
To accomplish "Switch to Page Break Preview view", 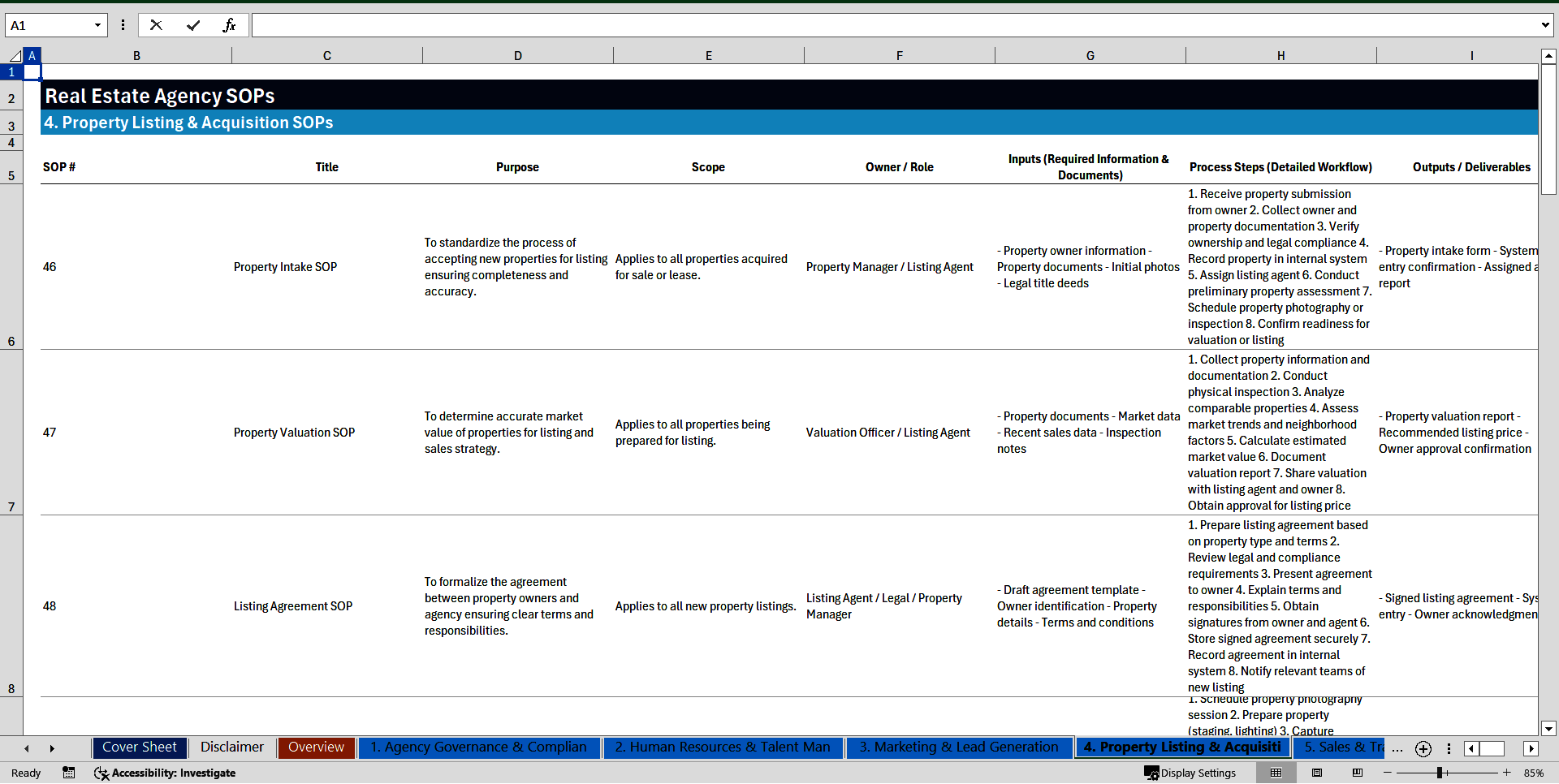I will tap(1357, 773).
